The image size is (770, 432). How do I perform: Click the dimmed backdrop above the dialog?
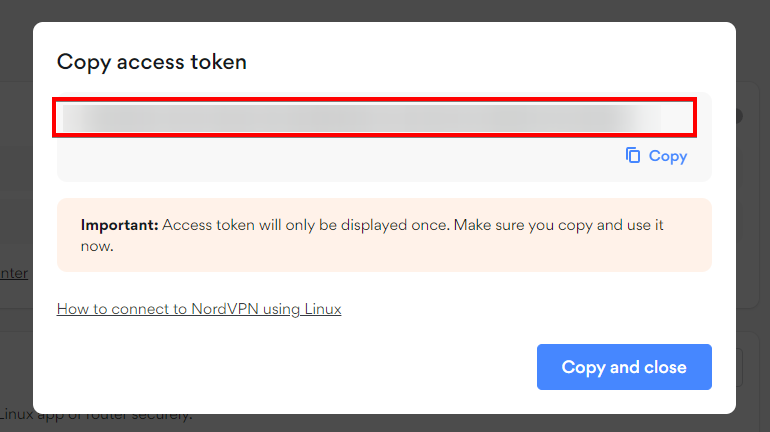[384, 10]
